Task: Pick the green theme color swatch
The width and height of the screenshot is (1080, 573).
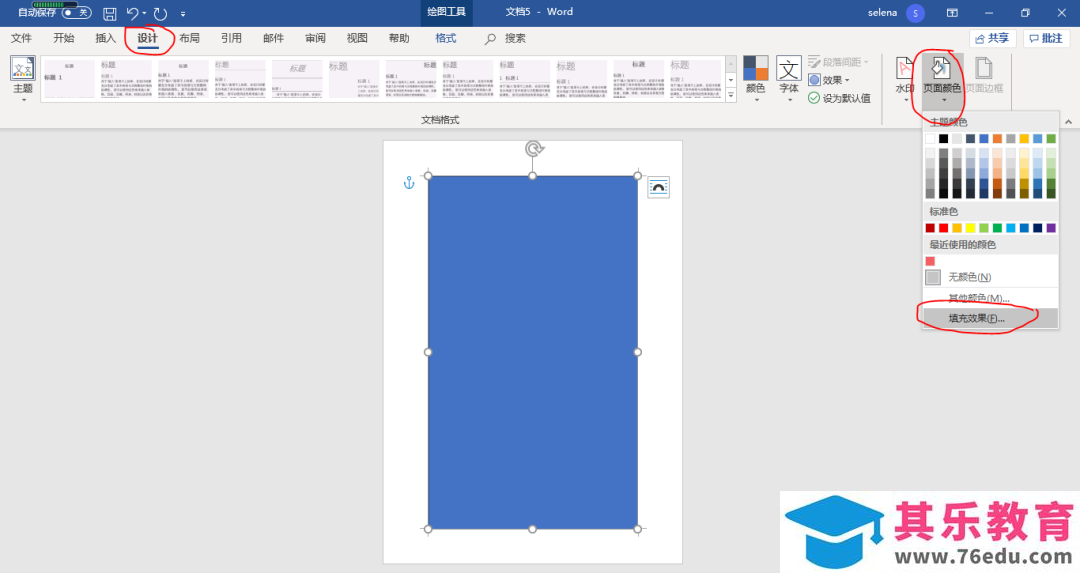Action: click(1051, 138)
